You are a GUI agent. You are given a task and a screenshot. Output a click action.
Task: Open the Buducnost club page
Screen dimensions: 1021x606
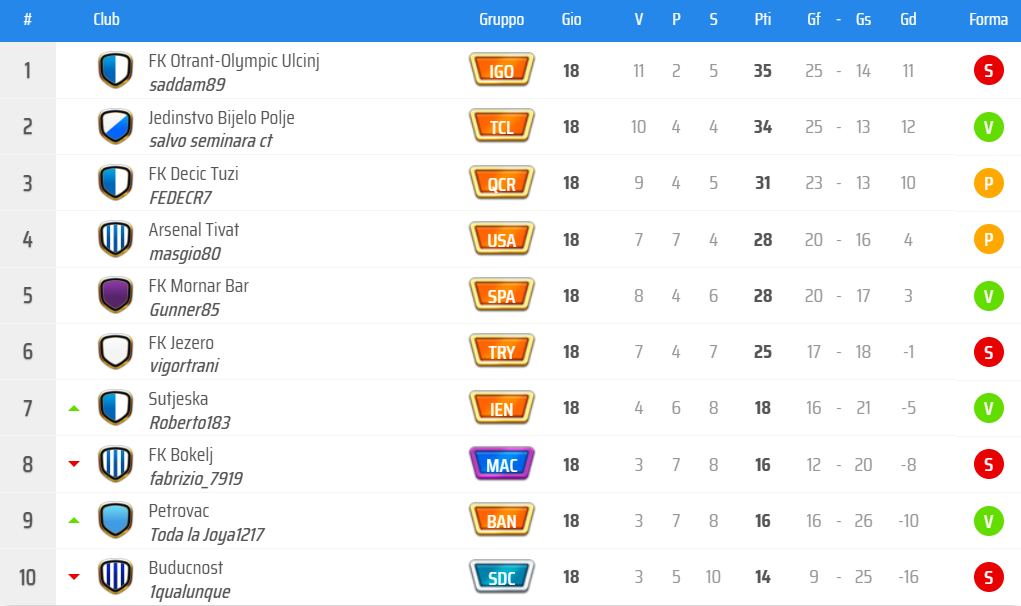coord(186,568)
